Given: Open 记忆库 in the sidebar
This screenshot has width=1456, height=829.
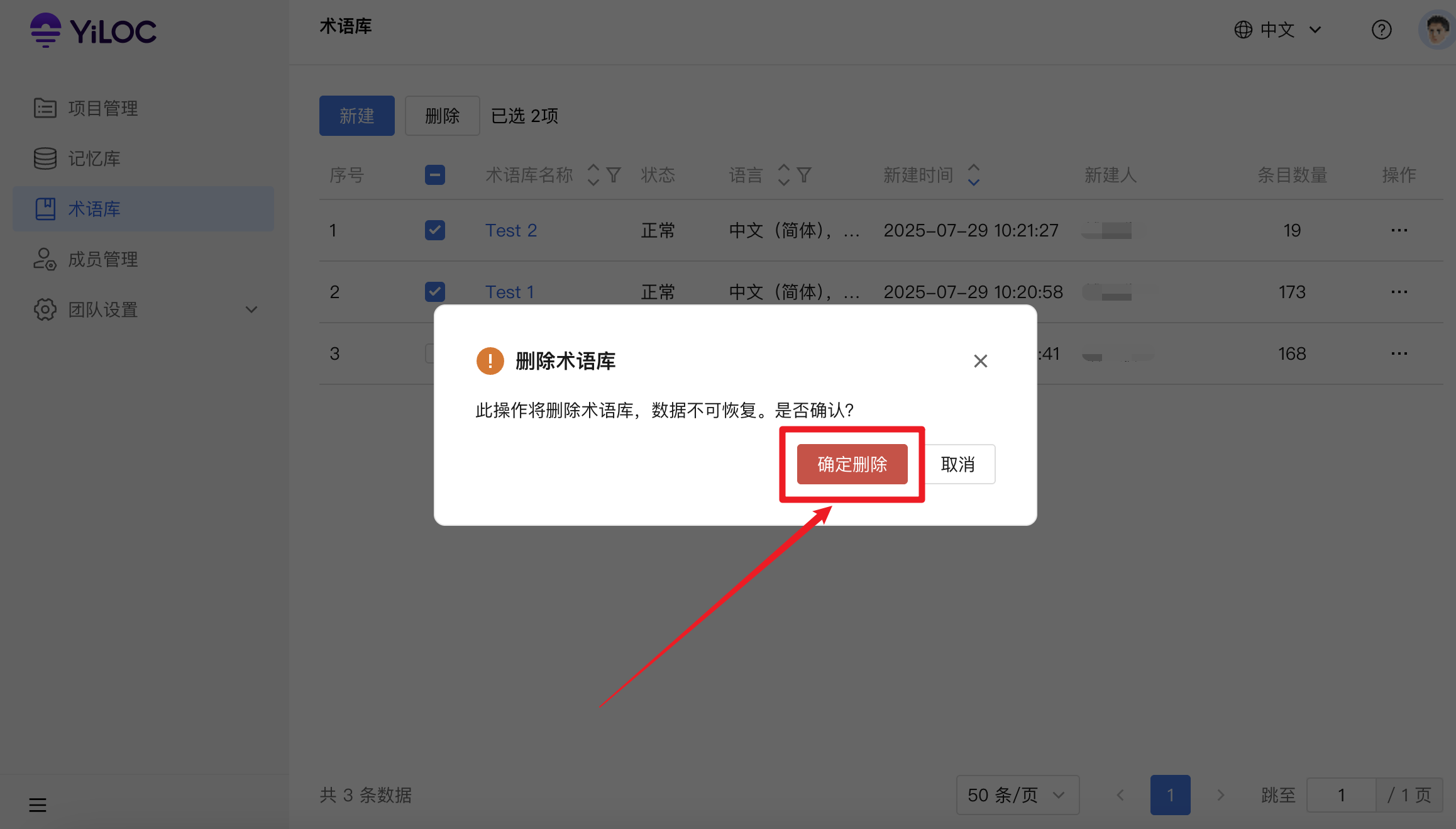Looking at the screenshot, I should click(143, 159).
